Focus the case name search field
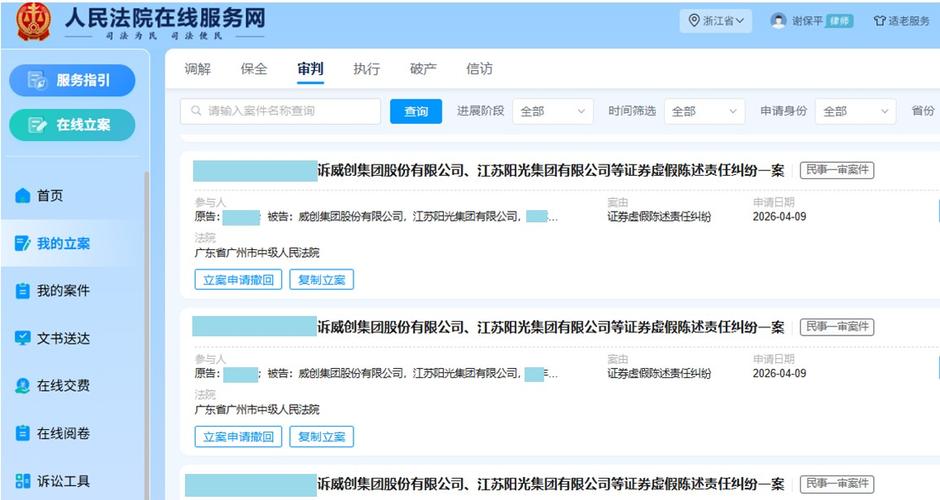 point(280,111)
